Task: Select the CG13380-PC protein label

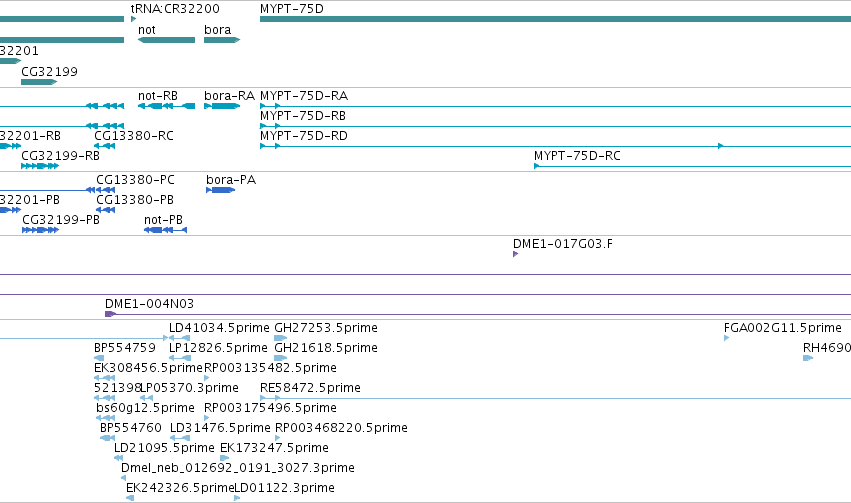Action: point(135,180)
